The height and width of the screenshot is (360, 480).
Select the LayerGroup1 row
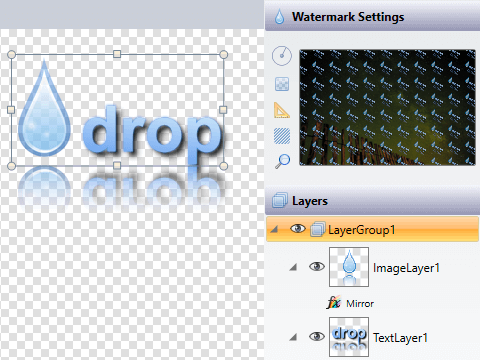click(x=372, y=229)
